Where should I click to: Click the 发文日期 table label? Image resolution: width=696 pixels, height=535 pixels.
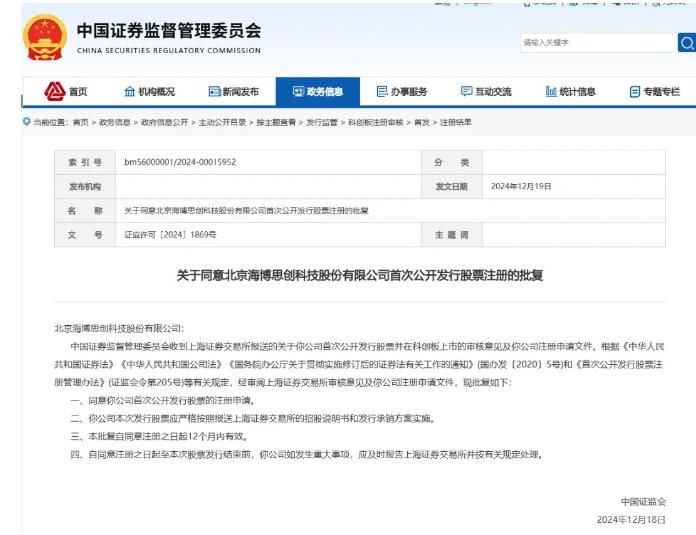[x=451, y=186]
